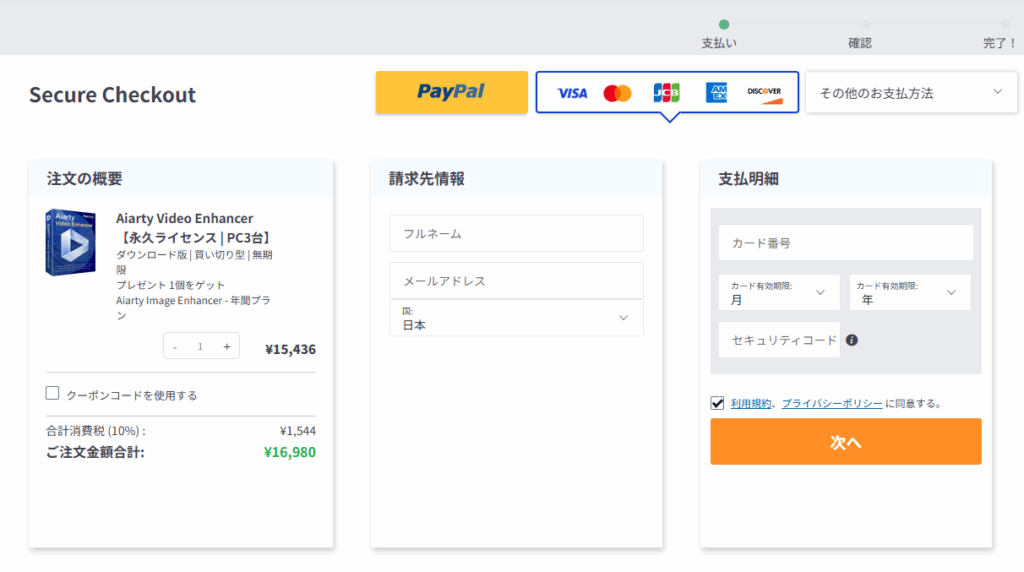1024x572 pixels.
Task: Decrease quantity with the minus button
Action: click(x=175, y=347)
